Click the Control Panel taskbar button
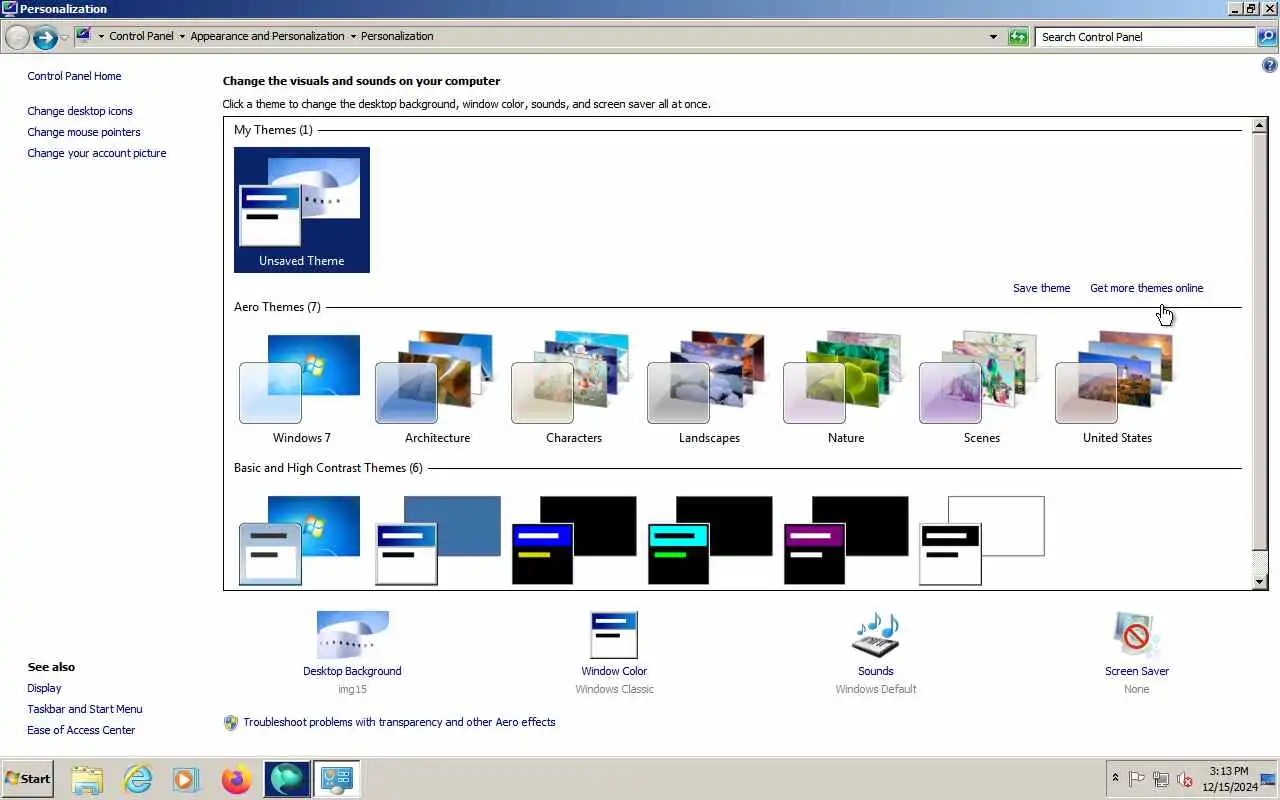Viewport: 1280px width, 800px height. (336, 779)
